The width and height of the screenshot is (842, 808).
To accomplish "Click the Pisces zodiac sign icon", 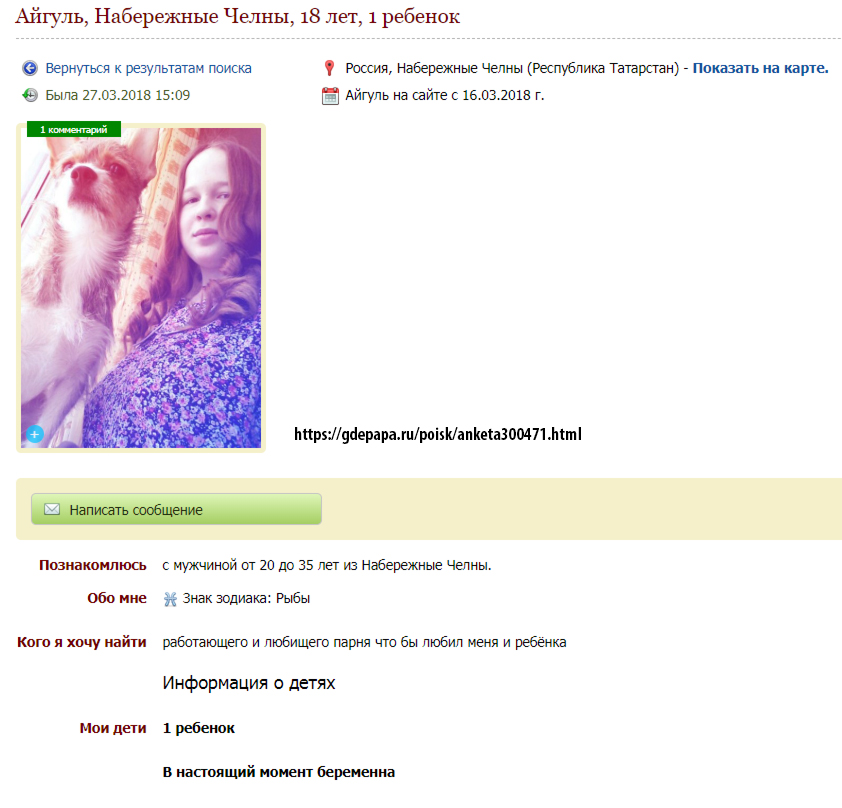I will click(170, 599).
